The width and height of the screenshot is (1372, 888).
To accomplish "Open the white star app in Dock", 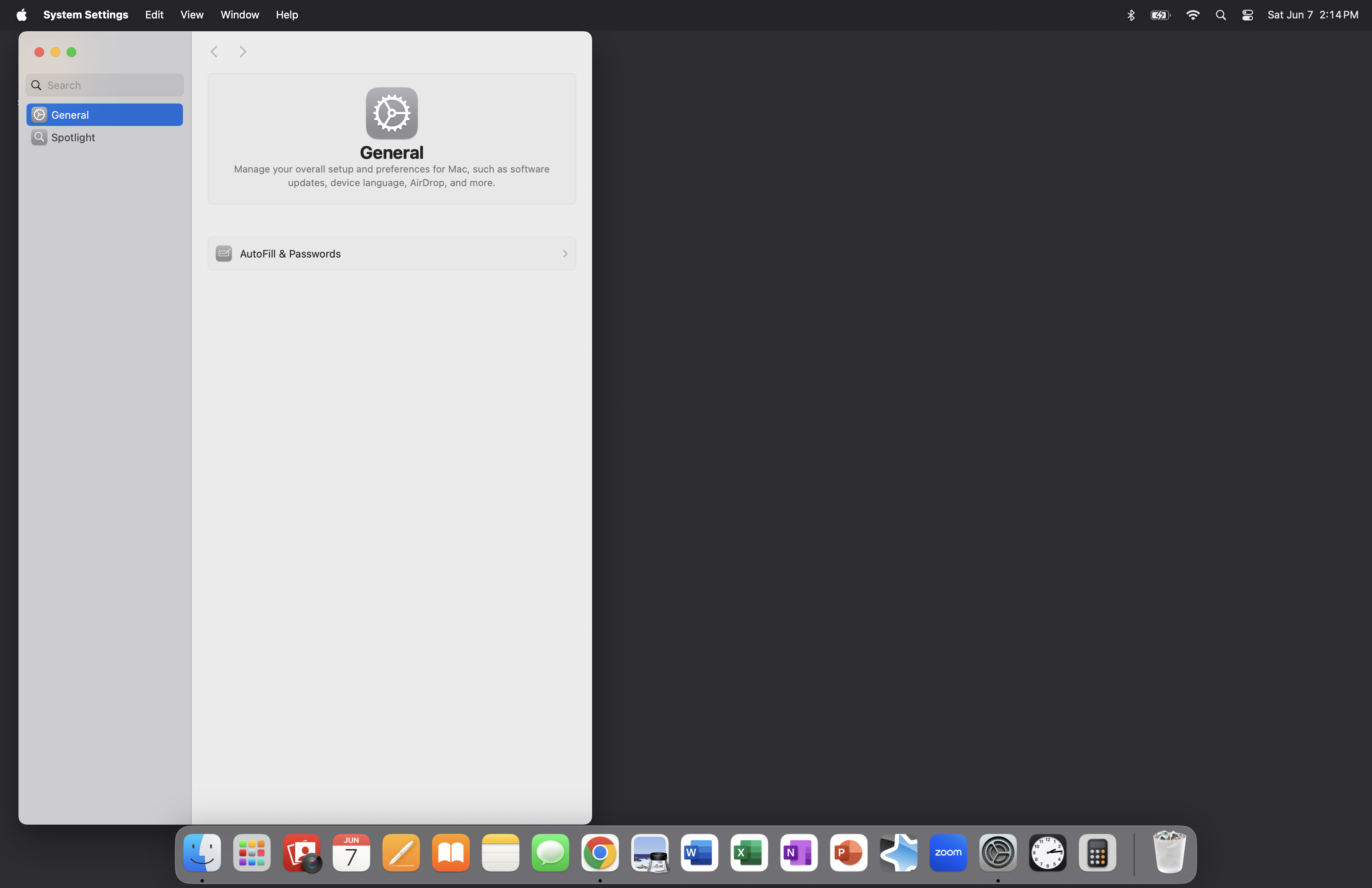I will click(898, 852).
